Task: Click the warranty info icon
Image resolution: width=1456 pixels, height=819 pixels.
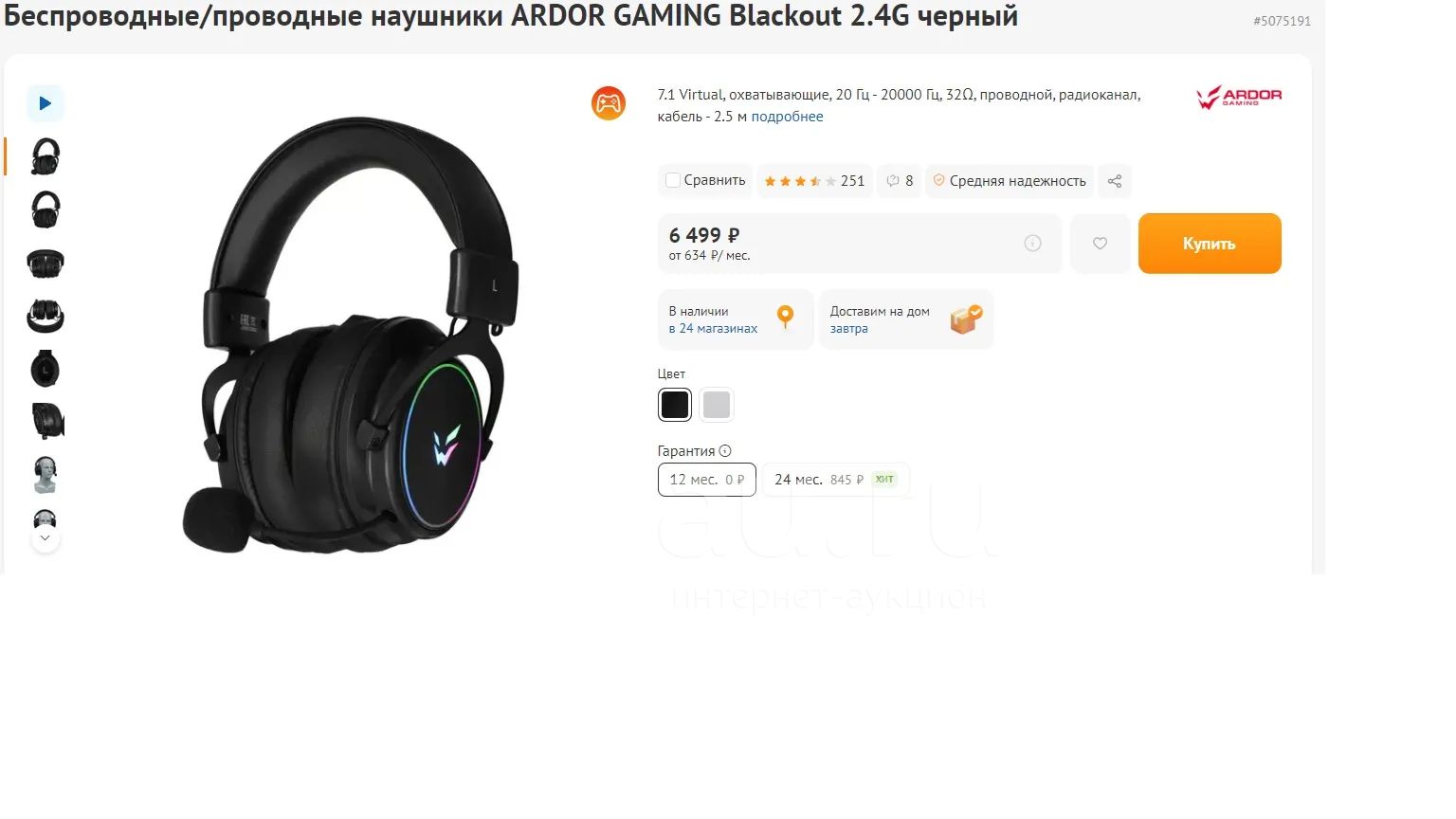Action: coord(725,451)
